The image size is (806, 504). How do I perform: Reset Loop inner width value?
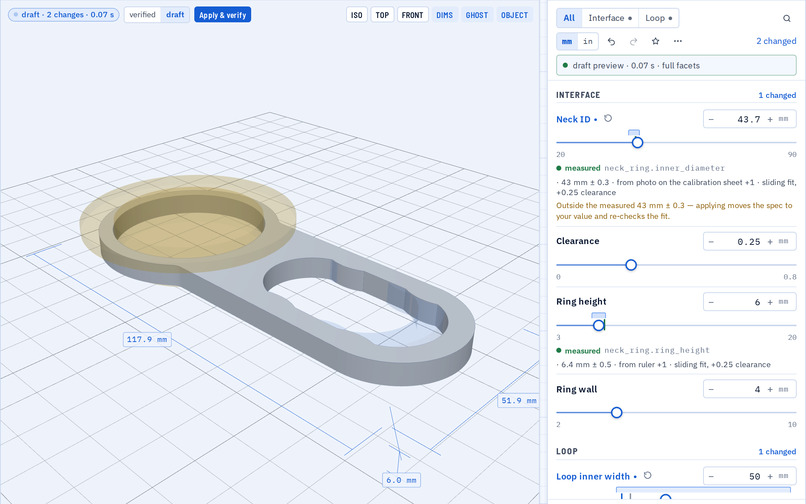click(x=648, y=475)
